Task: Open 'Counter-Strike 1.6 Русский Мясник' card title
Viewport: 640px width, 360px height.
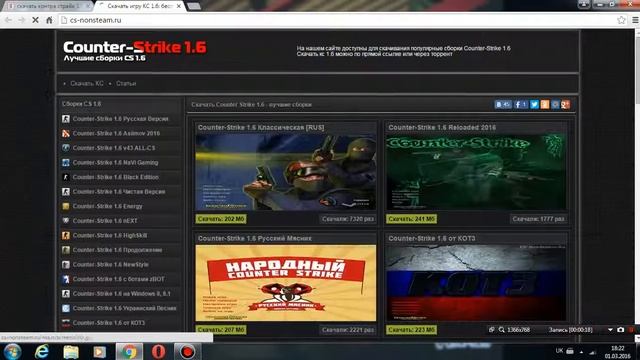Action: (255, 238)
